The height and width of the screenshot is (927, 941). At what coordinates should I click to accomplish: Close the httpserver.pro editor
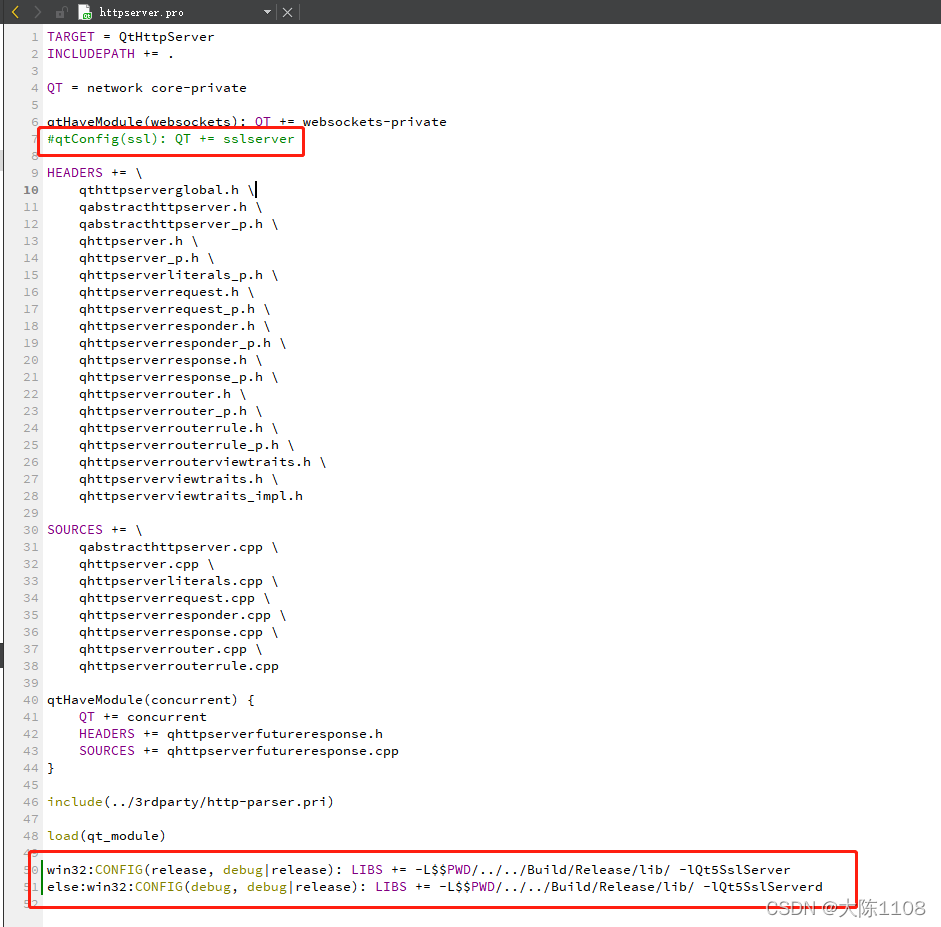click(x=287, y=11)
